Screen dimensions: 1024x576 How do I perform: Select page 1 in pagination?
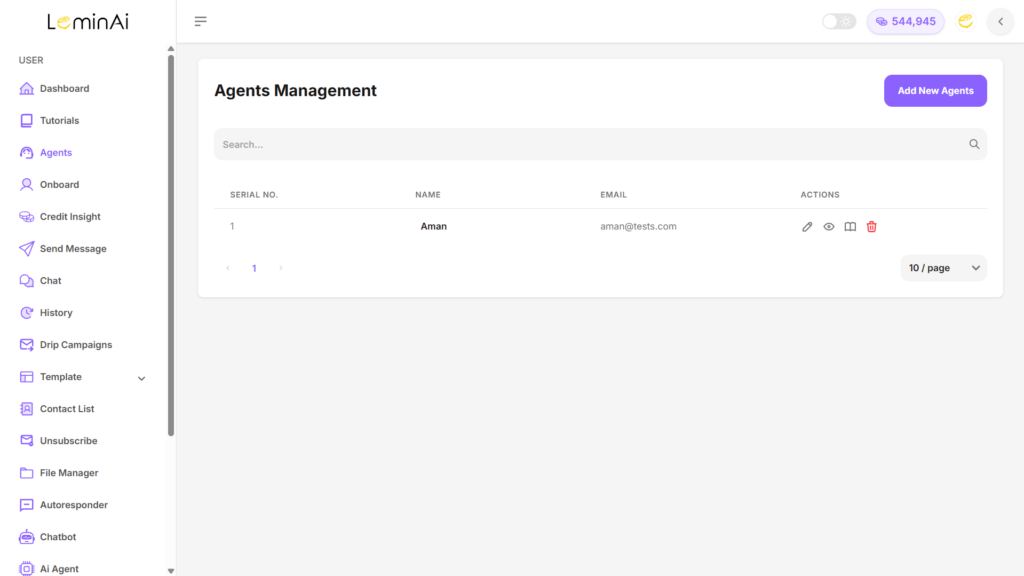click(x=254, y=268)
